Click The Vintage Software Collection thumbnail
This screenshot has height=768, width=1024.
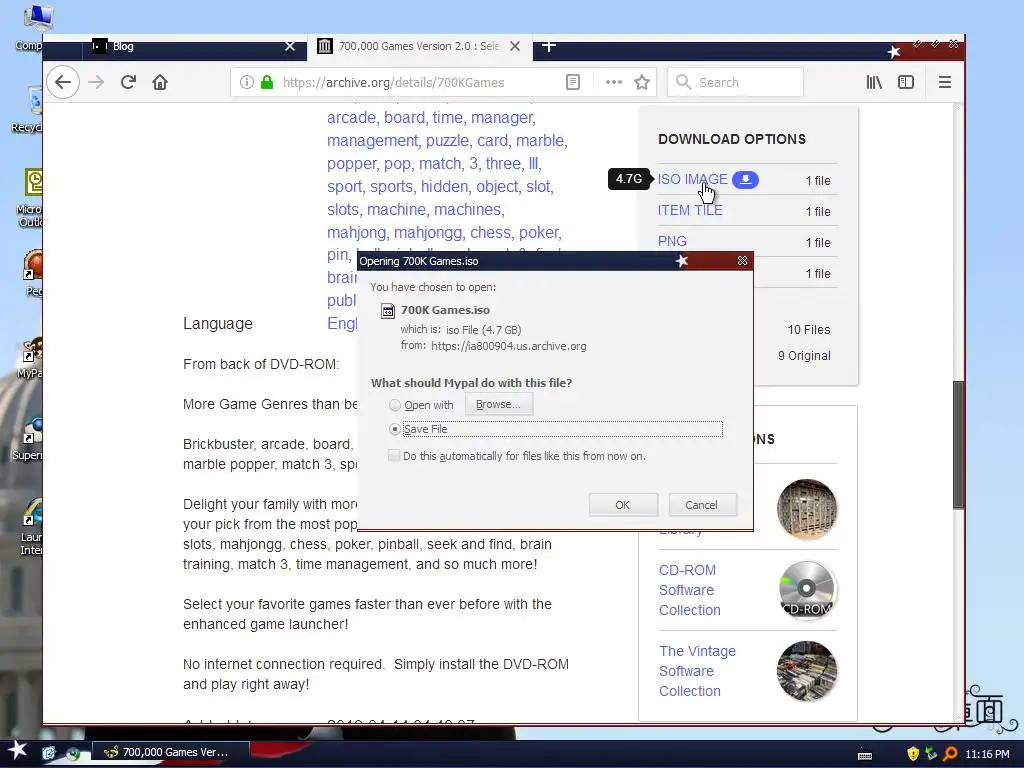[x=807, y=671]
